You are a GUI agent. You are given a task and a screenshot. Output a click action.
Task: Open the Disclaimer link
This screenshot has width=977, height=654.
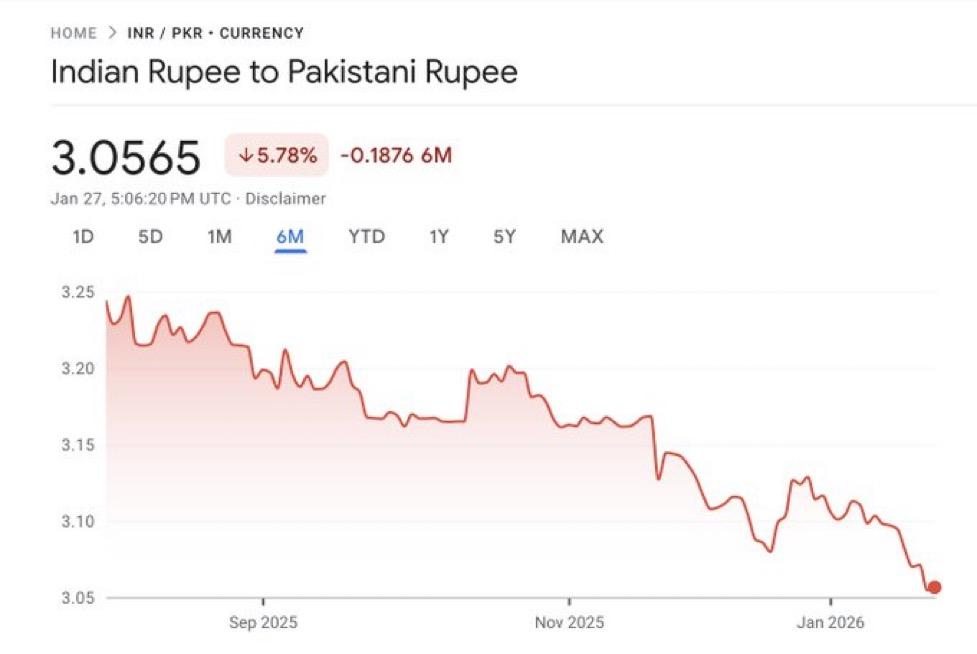point(285,199)
